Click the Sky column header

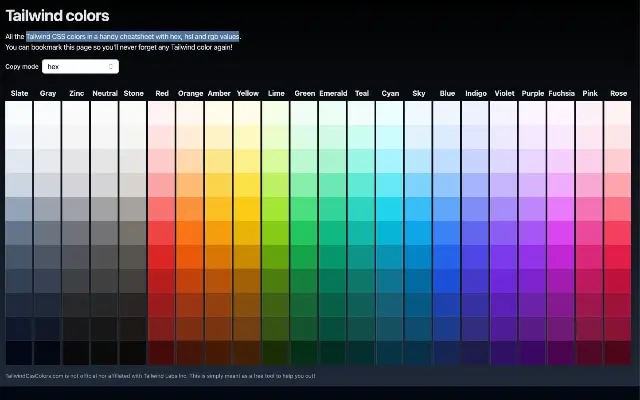pyautogui.click(x=419, y=93)
